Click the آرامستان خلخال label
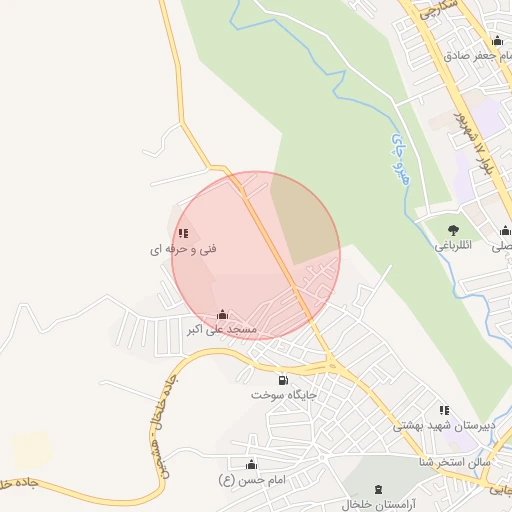 click(x=379, y=505)
